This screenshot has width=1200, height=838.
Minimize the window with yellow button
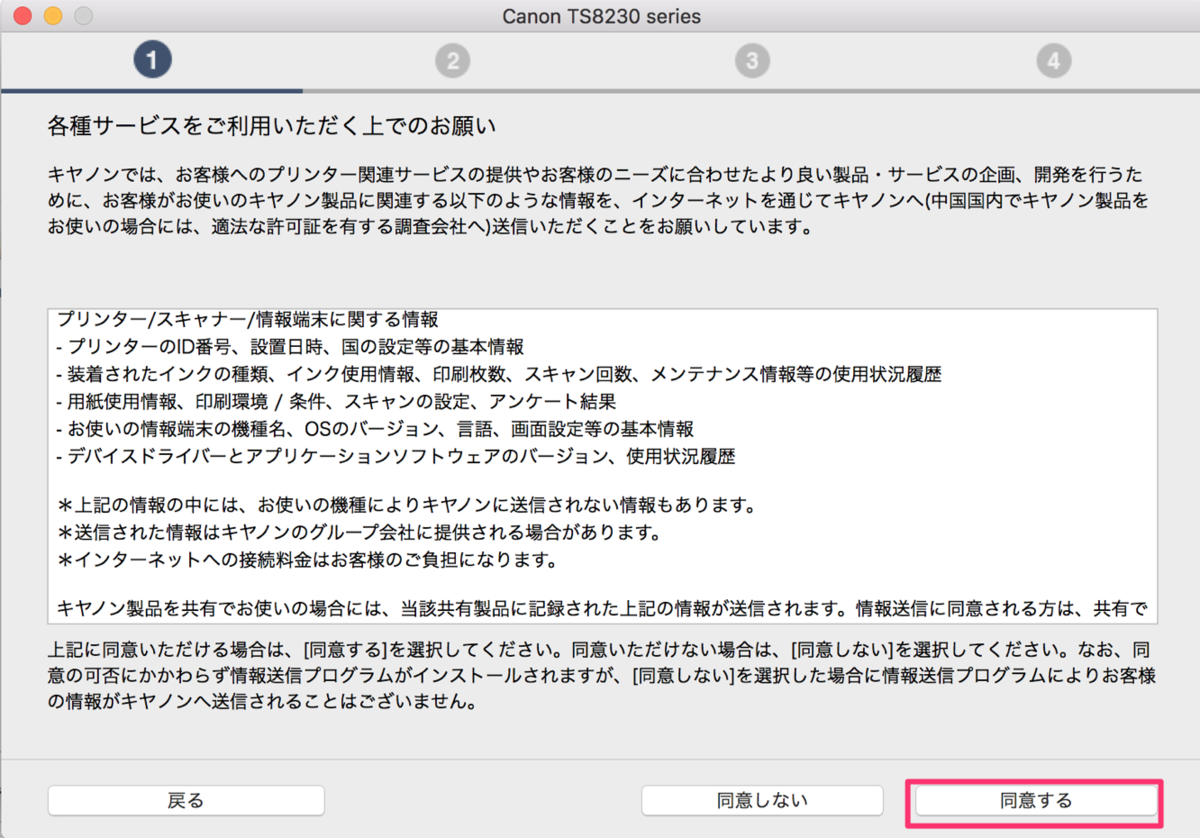[x=52, y=16]
